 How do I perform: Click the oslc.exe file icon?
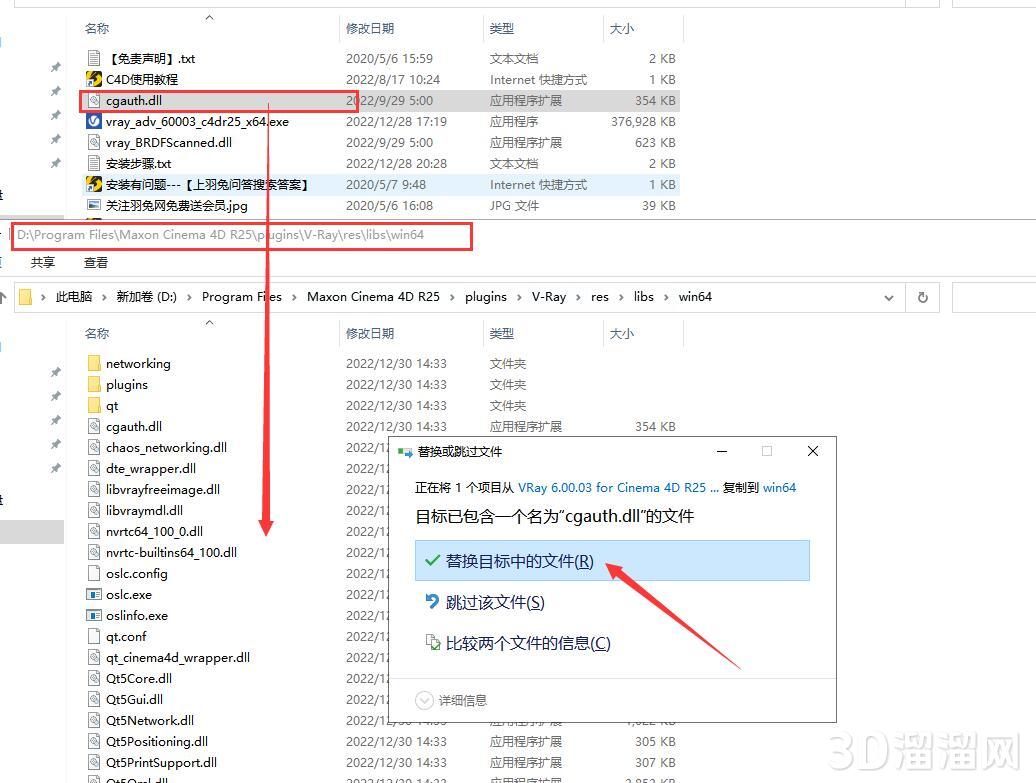[94, 594]
